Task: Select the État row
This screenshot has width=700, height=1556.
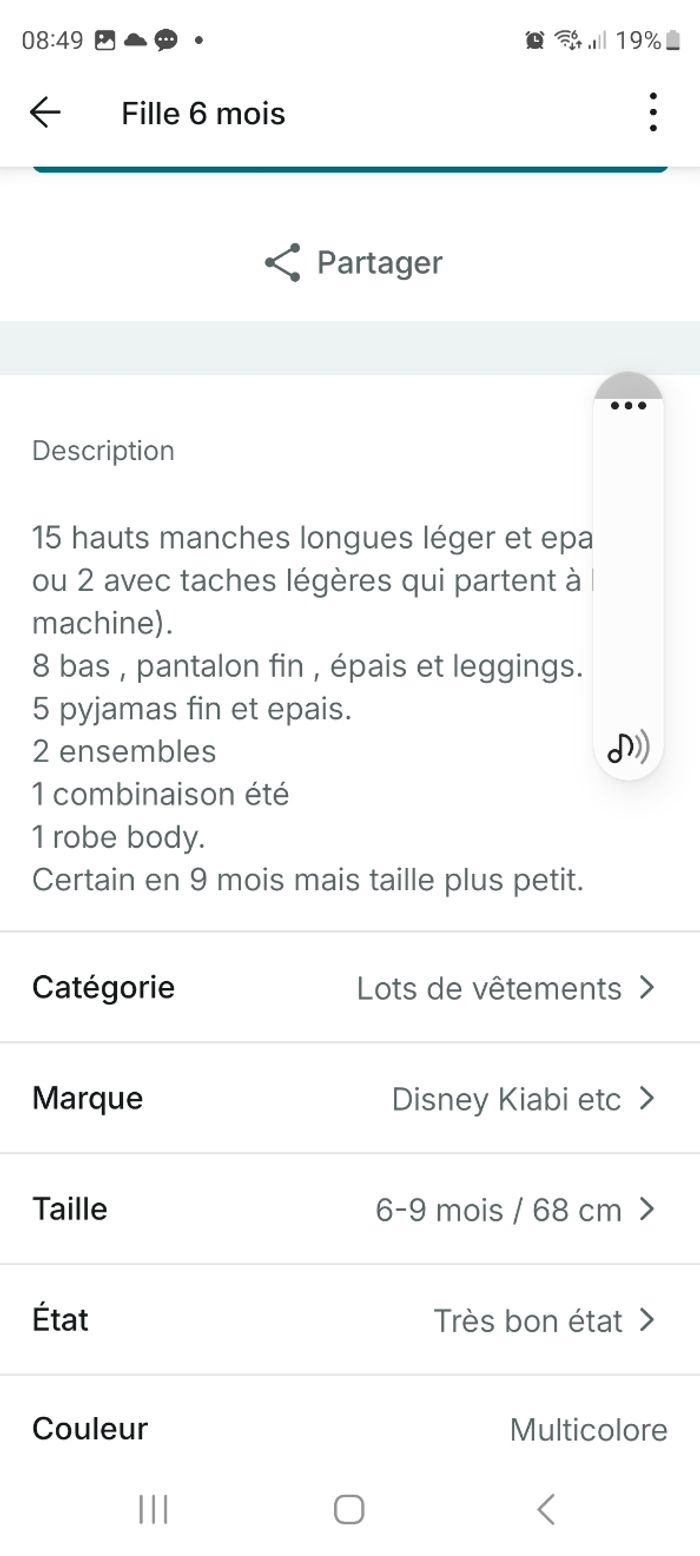Action: 350,1320
